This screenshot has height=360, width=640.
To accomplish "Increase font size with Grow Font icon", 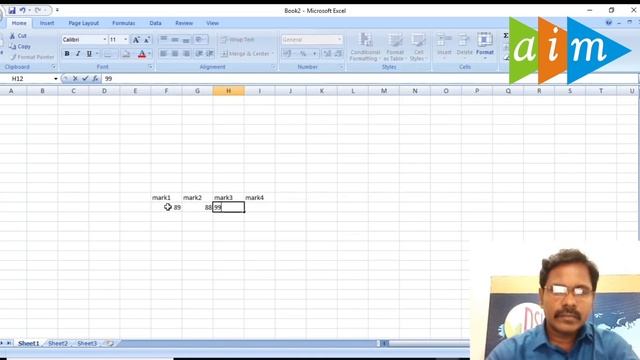I will (x=136, y=40).
